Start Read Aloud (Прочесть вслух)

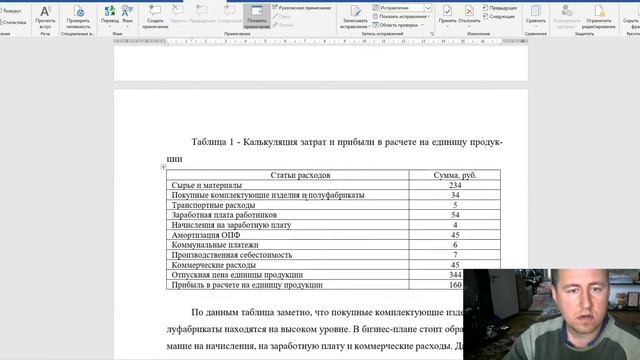point(45,17)
